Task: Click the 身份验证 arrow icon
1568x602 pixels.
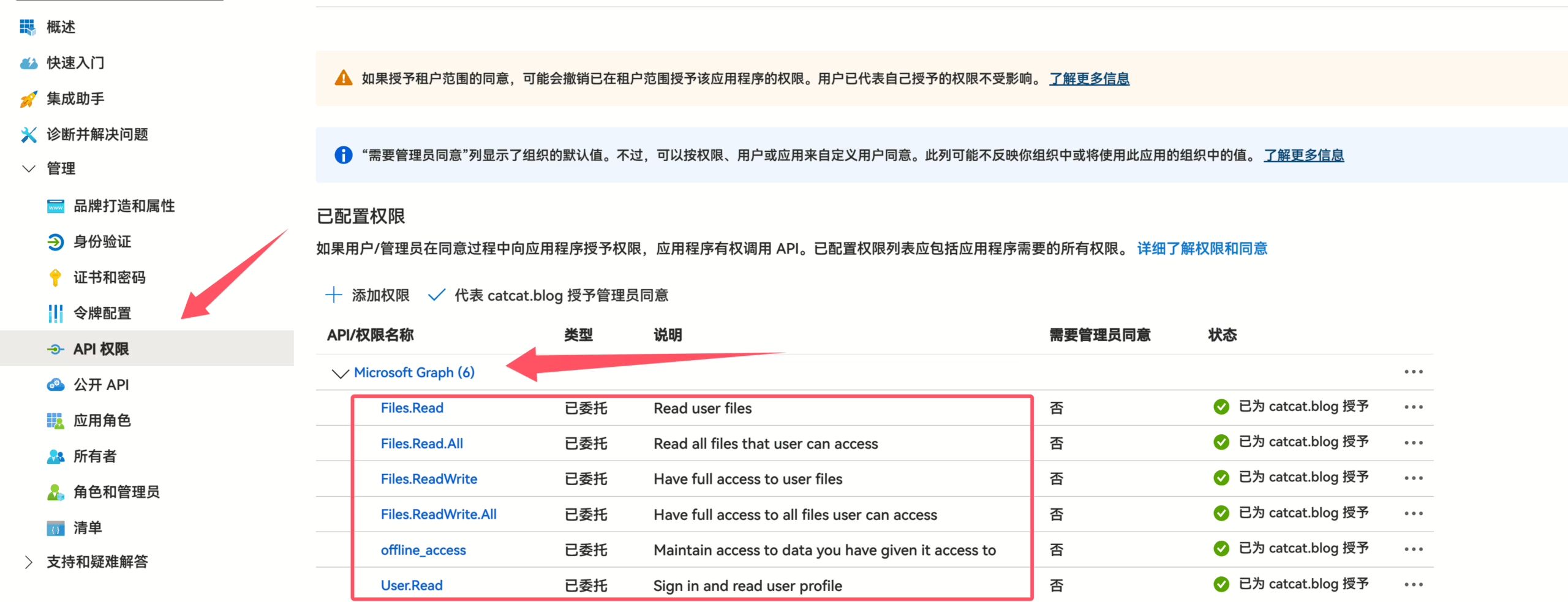Action: coord(56,242)
